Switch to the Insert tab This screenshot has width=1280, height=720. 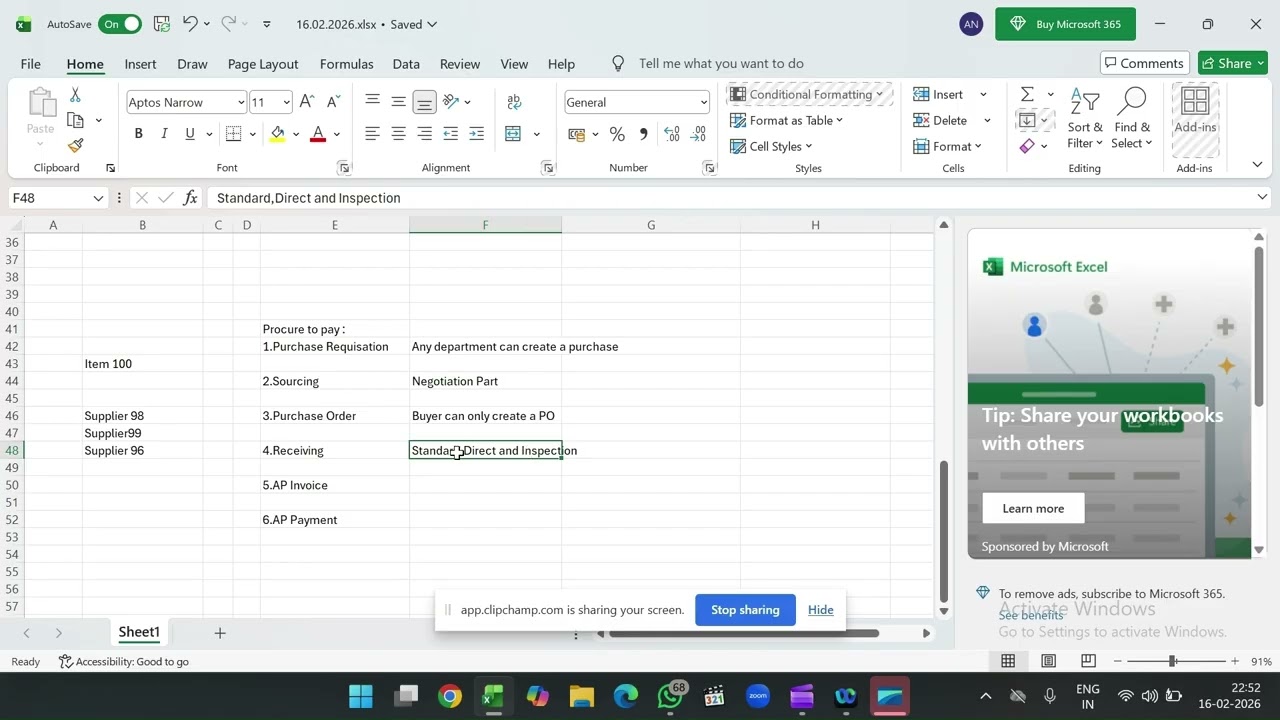pyautogui.click(x=140, y=63)
